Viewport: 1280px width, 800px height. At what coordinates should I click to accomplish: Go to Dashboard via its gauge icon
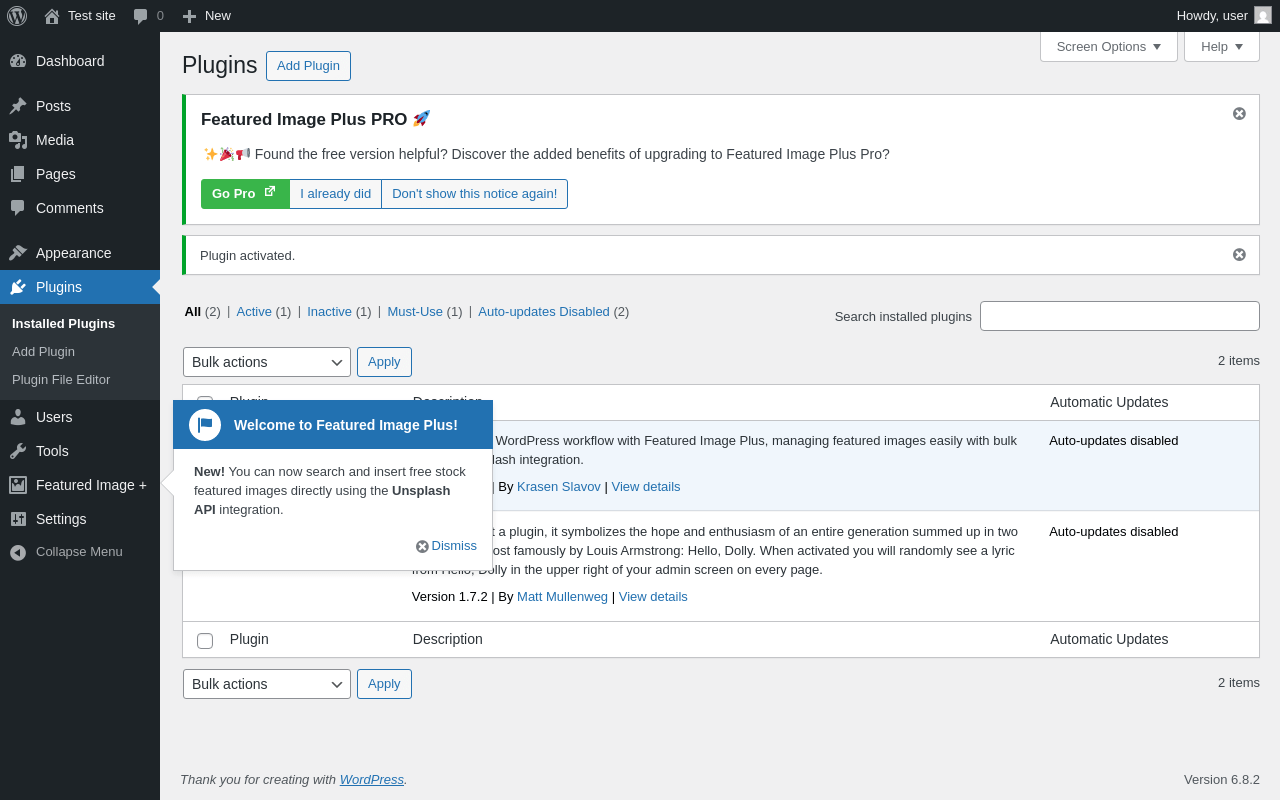coord(18,61)
